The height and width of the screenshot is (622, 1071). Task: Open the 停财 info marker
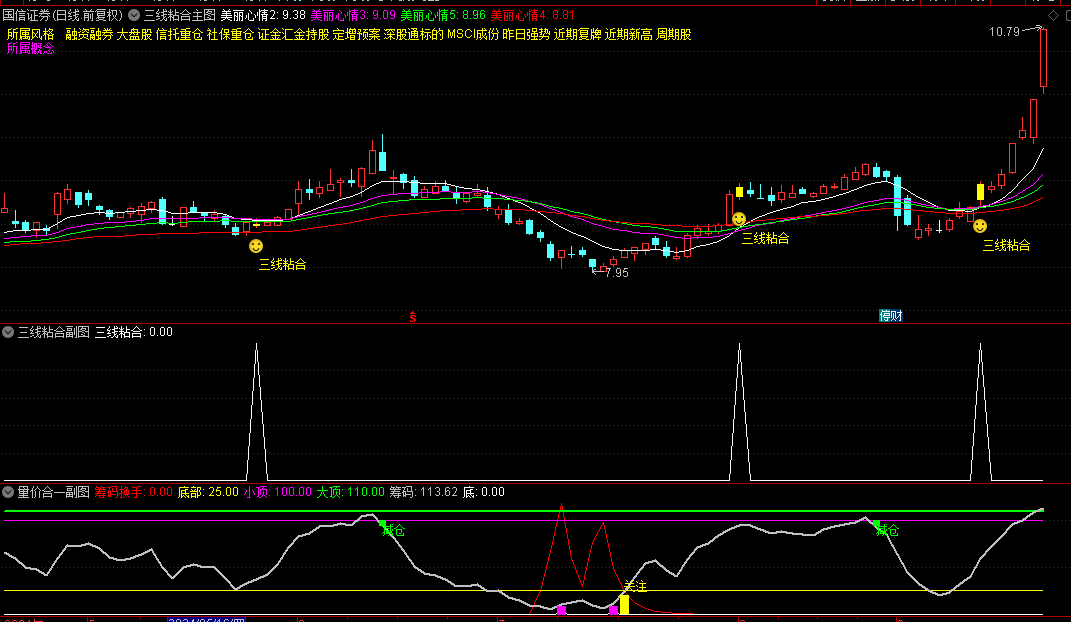click(890, 316)
